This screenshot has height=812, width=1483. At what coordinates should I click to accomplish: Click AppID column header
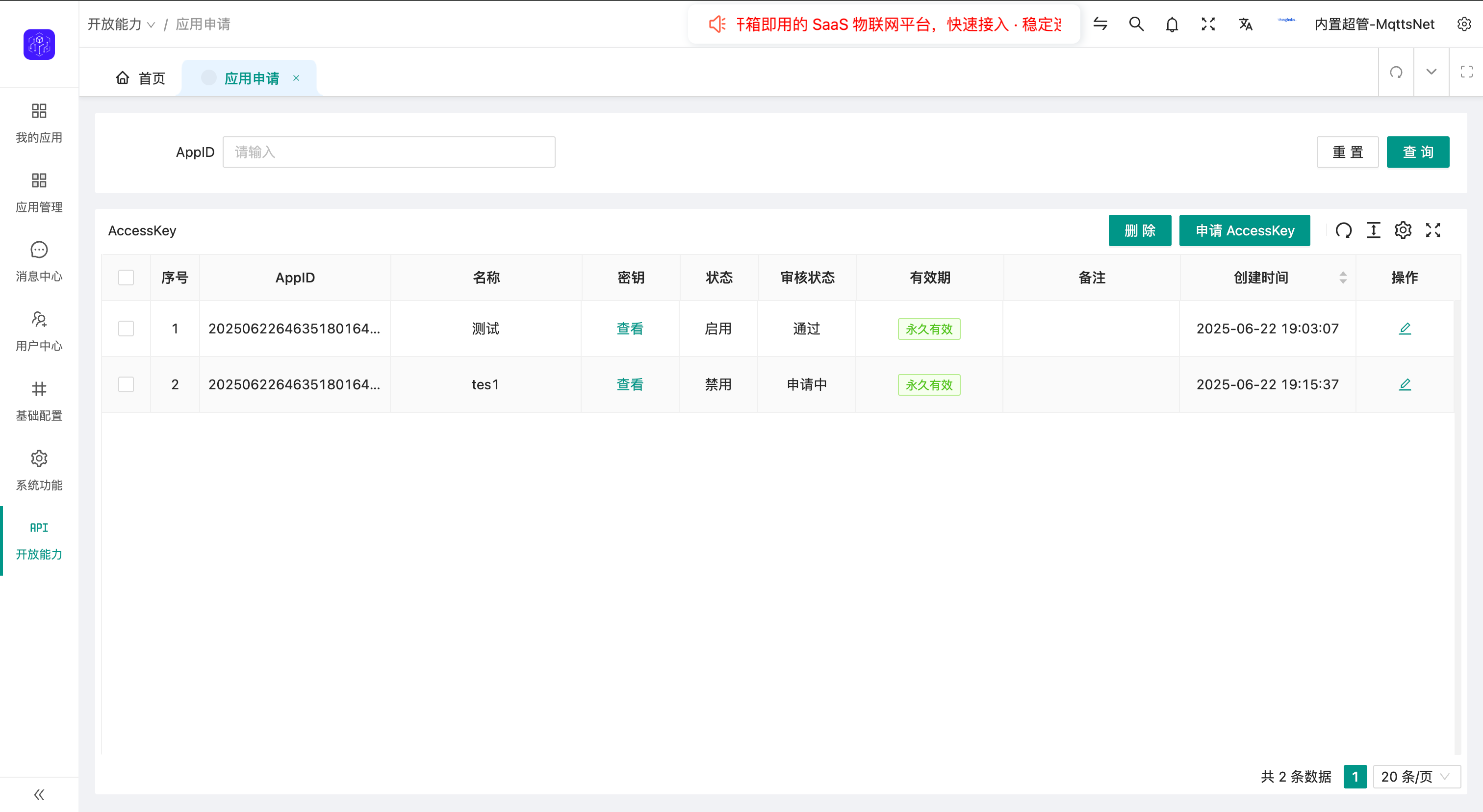(295, 278)
